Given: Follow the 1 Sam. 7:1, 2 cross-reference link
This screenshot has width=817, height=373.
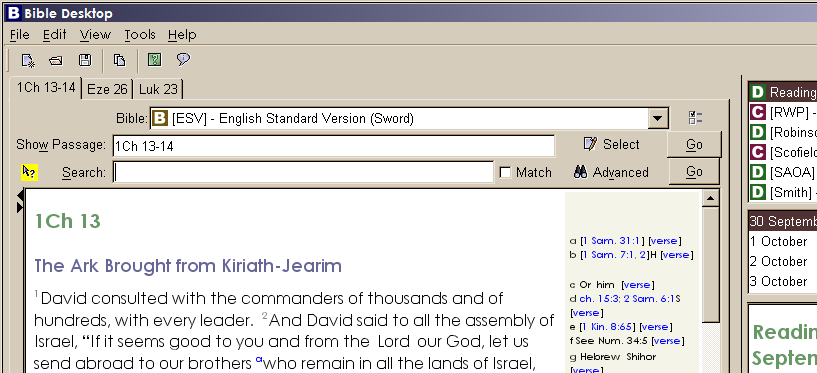Looking at the screenshot, I should tap(614, 255).
